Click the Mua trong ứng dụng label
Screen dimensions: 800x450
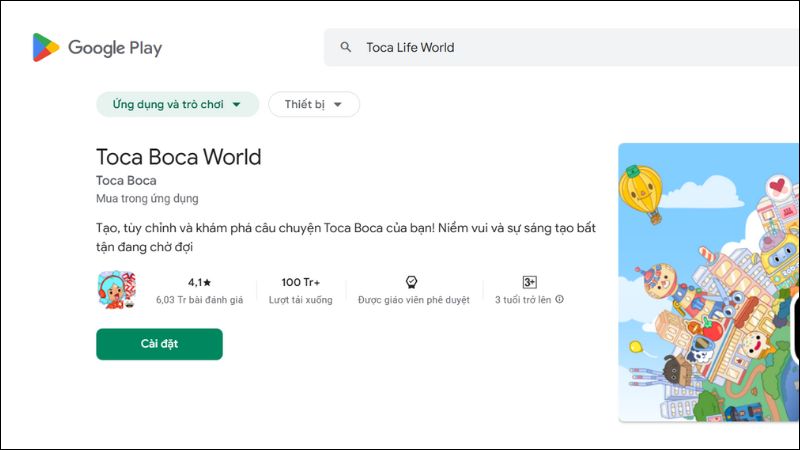pyautogui.click(x=147, y=199)
